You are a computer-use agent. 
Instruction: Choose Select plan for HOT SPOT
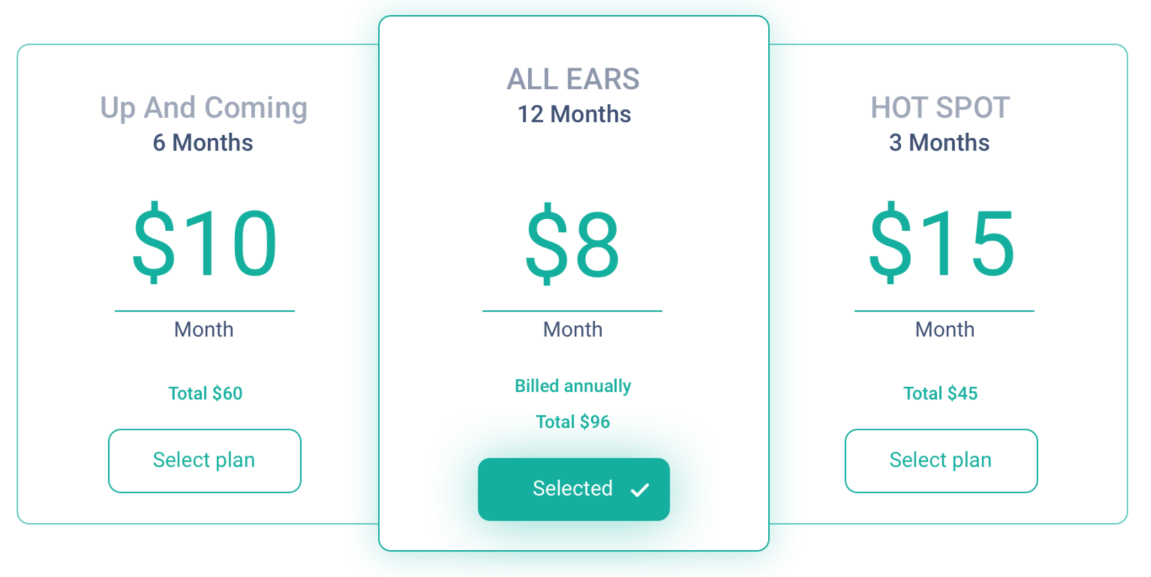[940, 460]
